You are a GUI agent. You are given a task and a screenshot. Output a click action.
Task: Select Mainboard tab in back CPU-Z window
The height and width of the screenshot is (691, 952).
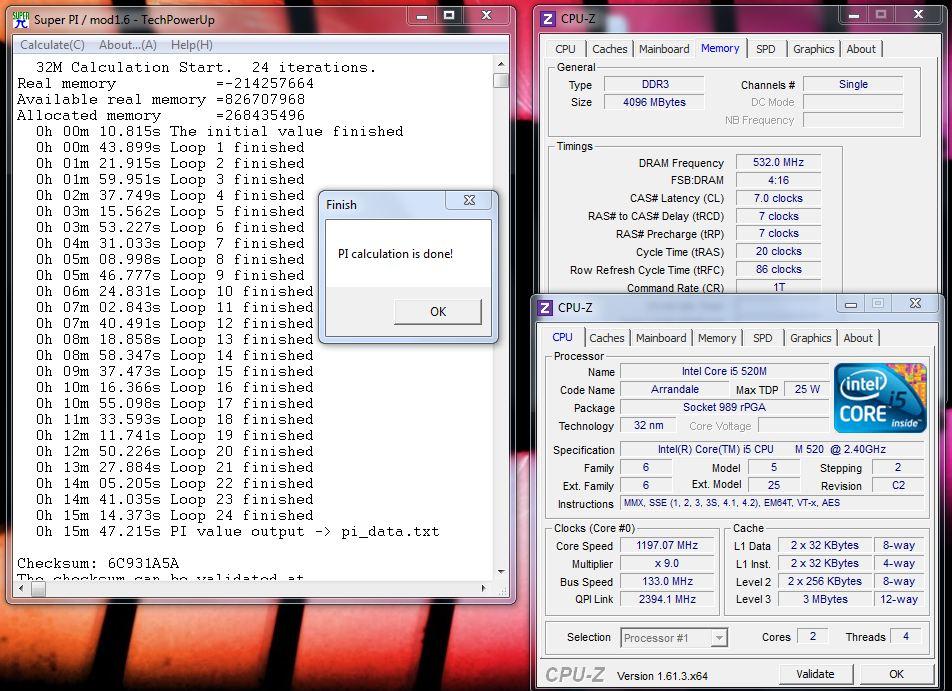click(x=664, y=49)
